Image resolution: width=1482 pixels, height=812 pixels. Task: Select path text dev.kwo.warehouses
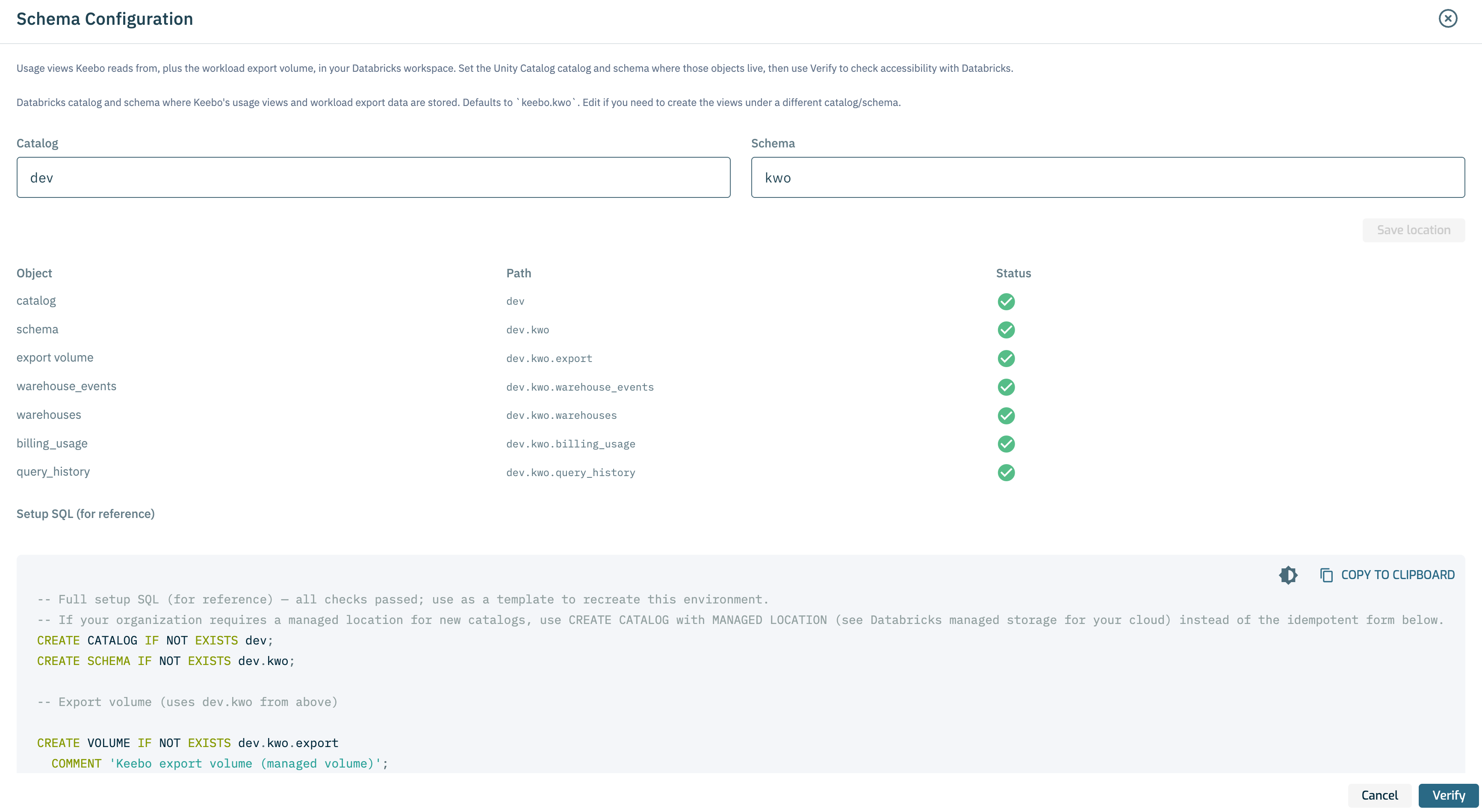point(561,415)
